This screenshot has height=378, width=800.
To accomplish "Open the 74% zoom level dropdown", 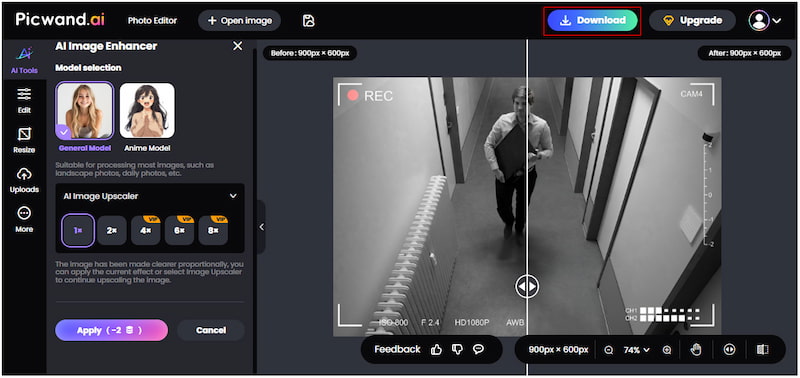I will click(637, 350).
